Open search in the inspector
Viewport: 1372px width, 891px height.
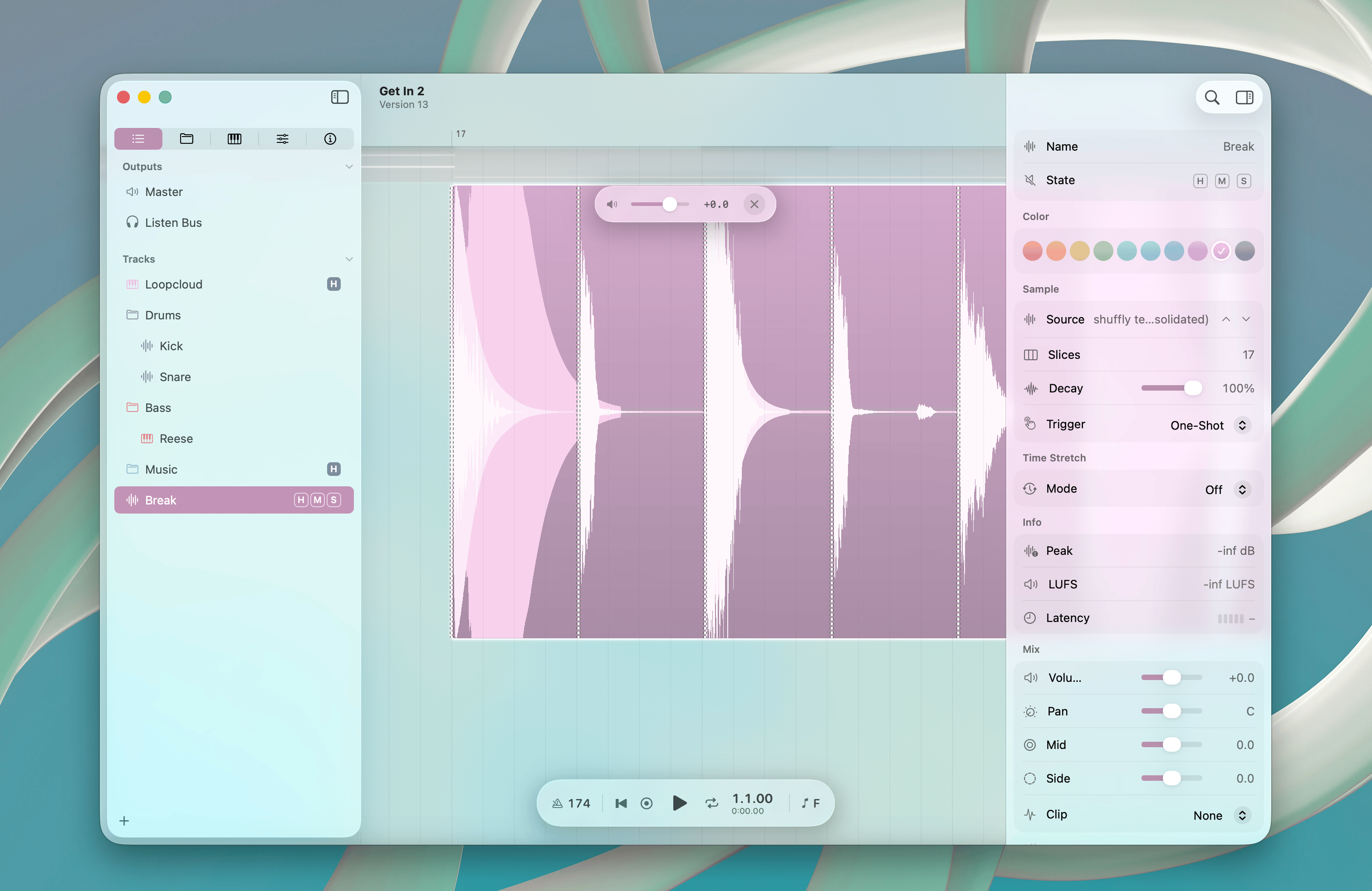pyautogui.click(x=1212, y=98)
